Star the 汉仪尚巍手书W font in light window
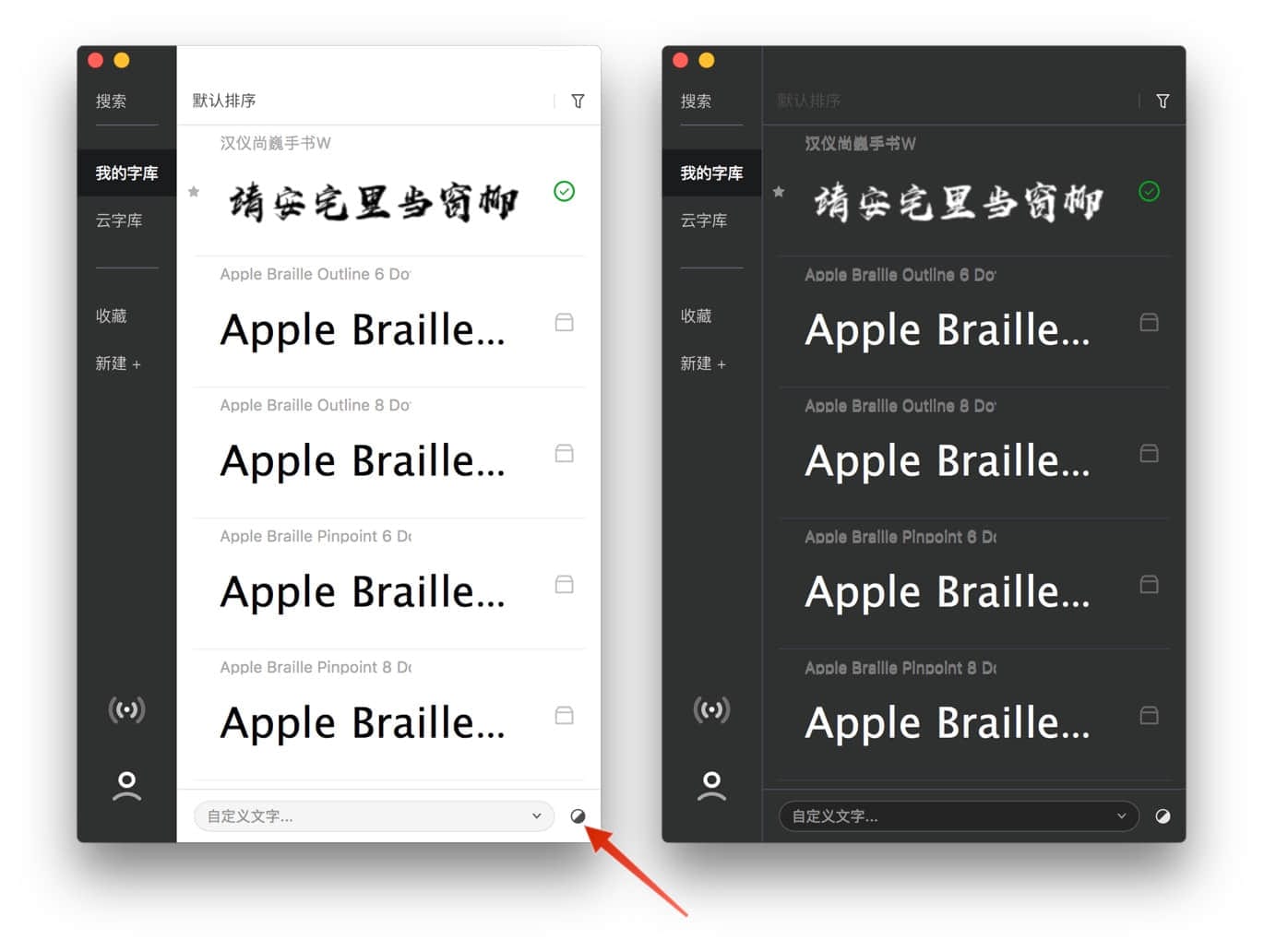 (194, 192)
